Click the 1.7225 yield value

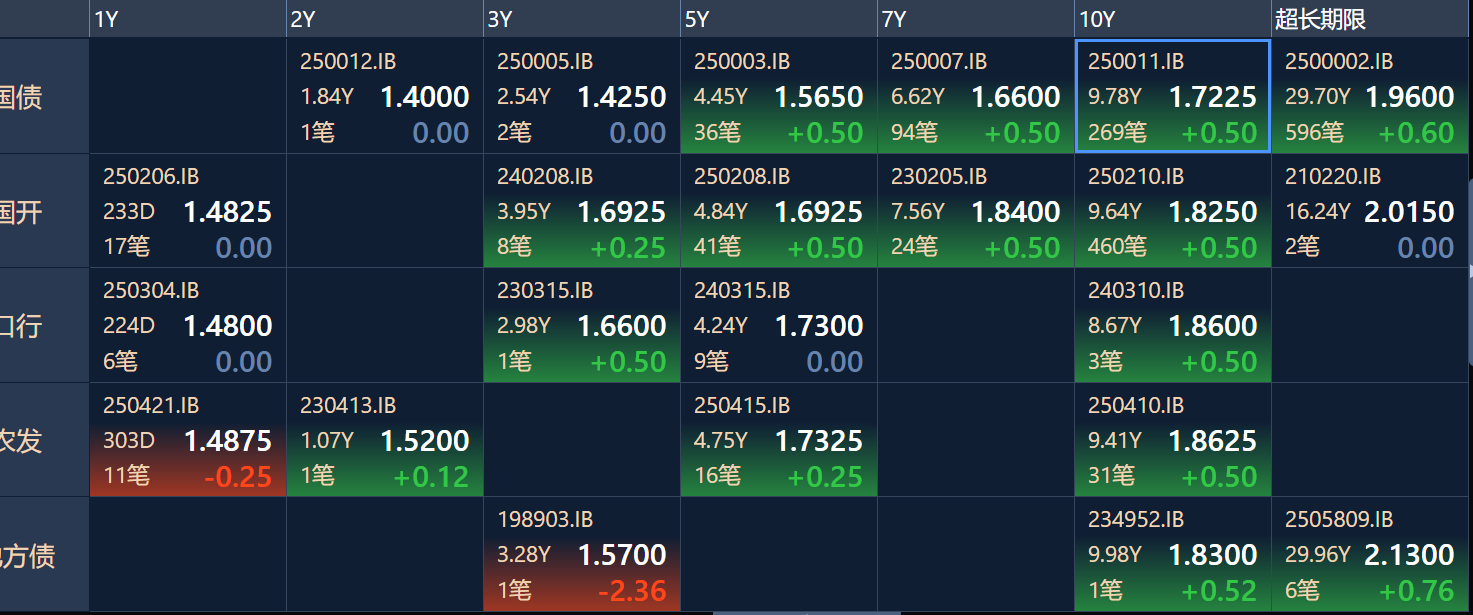(x=1213, y=97)
